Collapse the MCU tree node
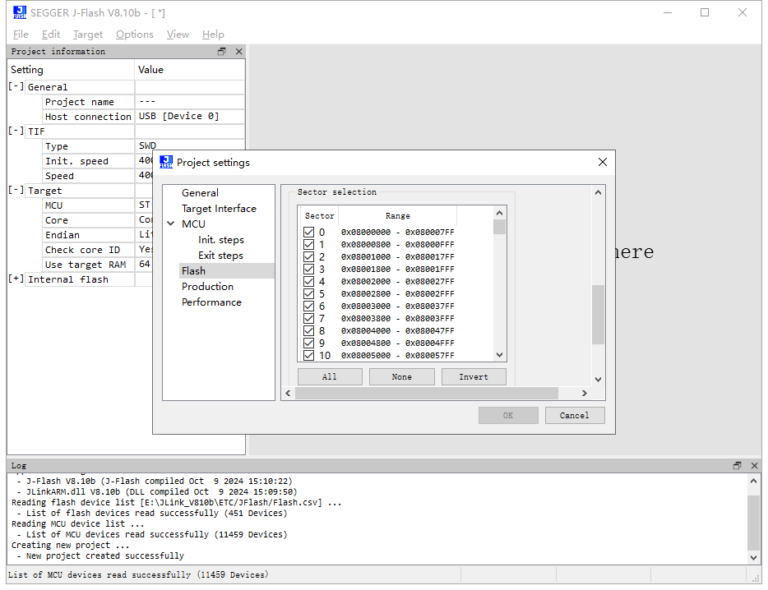Image resolution: width=768 pixels, height=590 pixels. pos(171,224)
